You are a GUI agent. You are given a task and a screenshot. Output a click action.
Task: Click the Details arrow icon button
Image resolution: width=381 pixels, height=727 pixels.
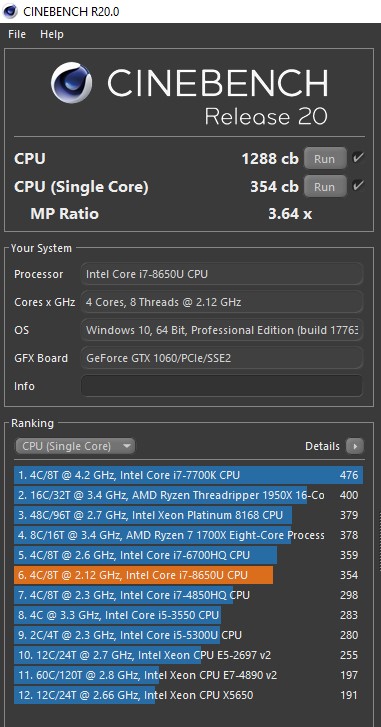click(355, 446)
